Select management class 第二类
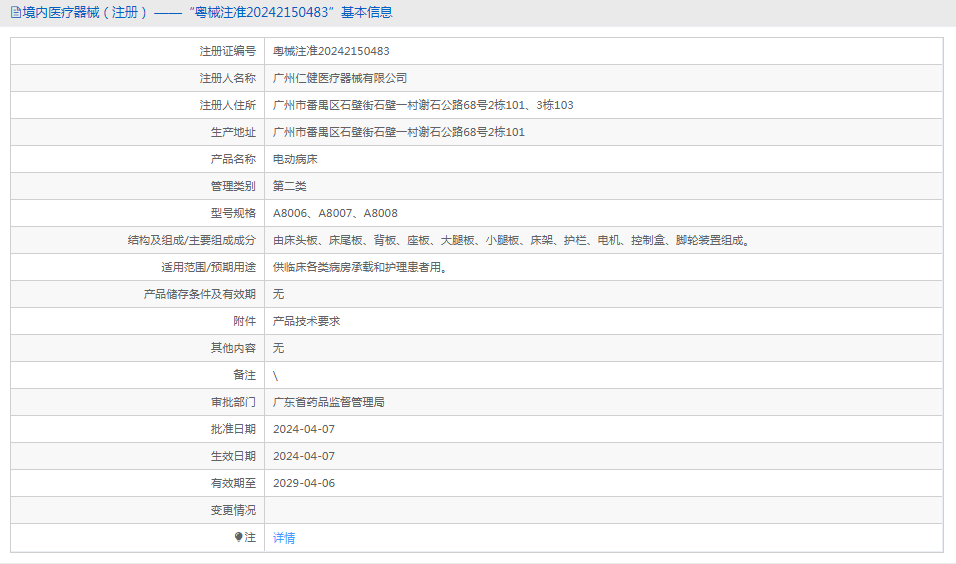This screenshot has height=564, width=956. tap(290, 186)
